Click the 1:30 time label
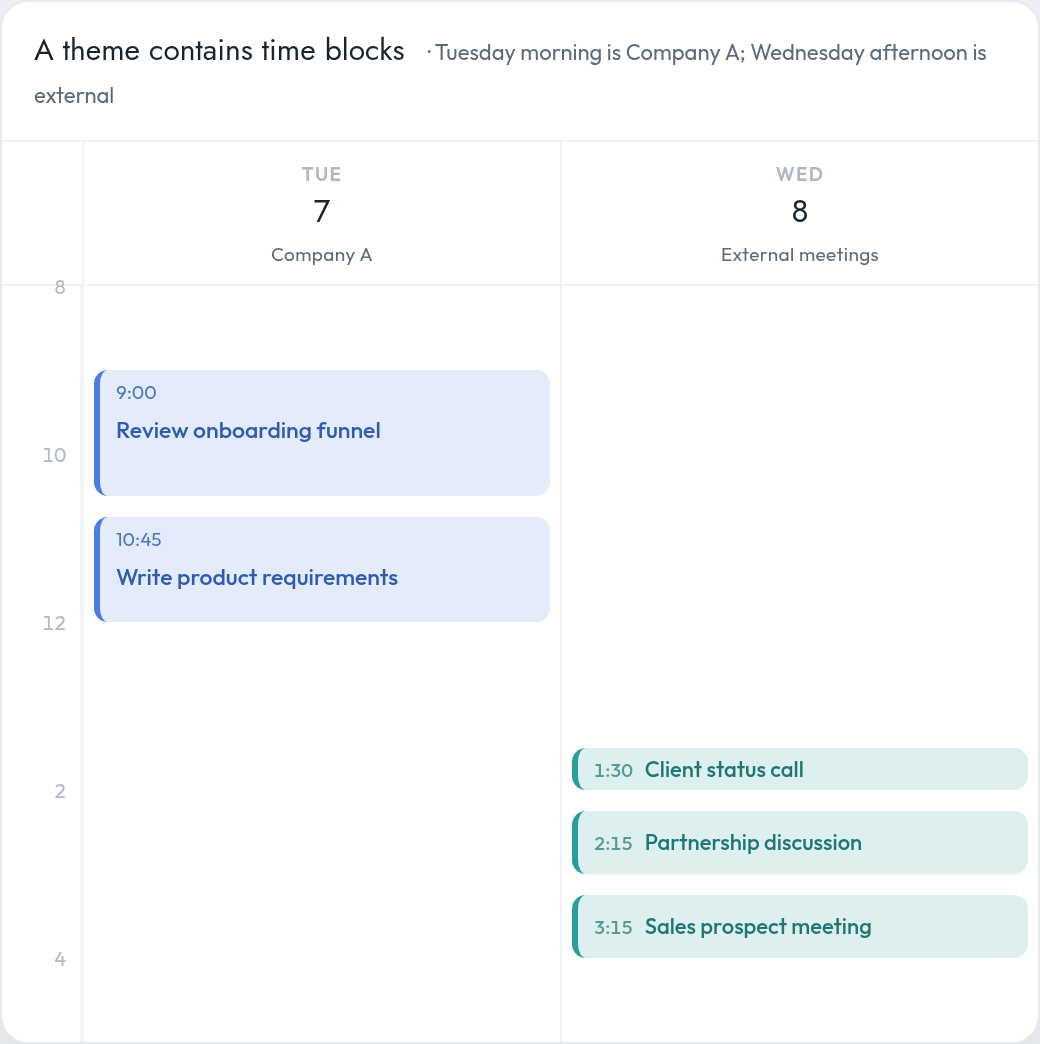Viewport: 1040px width, 1044px height. tap(613, 770)
